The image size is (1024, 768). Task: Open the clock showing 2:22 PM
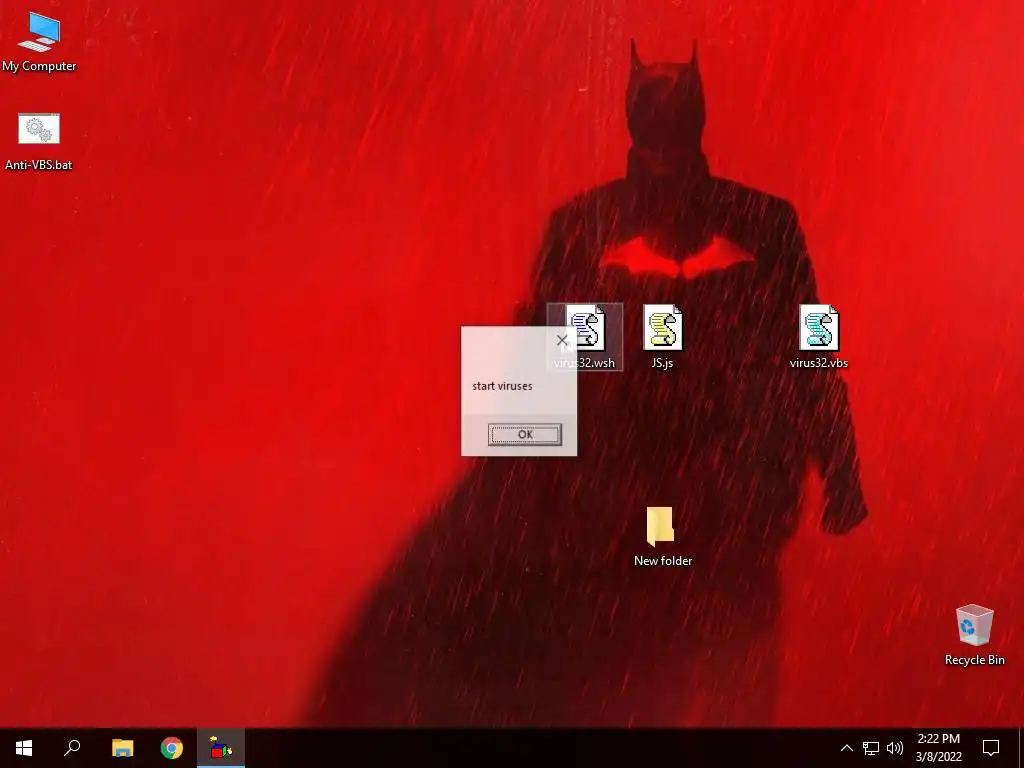tap(938, 748)
